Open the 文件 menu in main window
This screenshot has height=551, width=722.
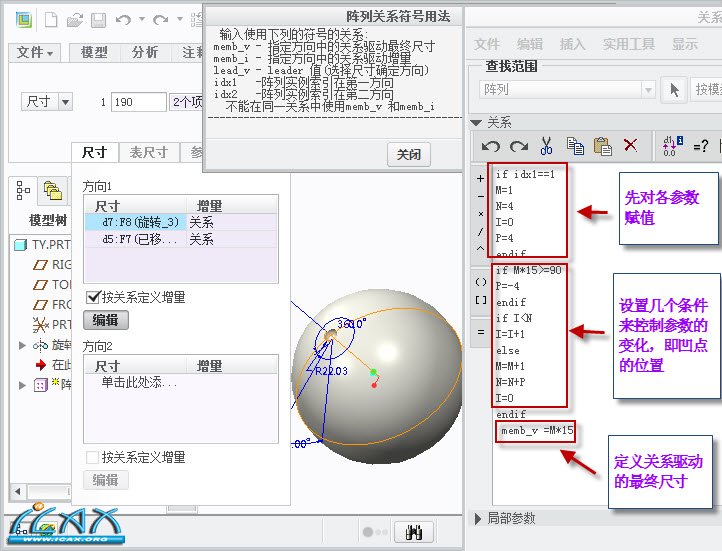pos(35,52)
